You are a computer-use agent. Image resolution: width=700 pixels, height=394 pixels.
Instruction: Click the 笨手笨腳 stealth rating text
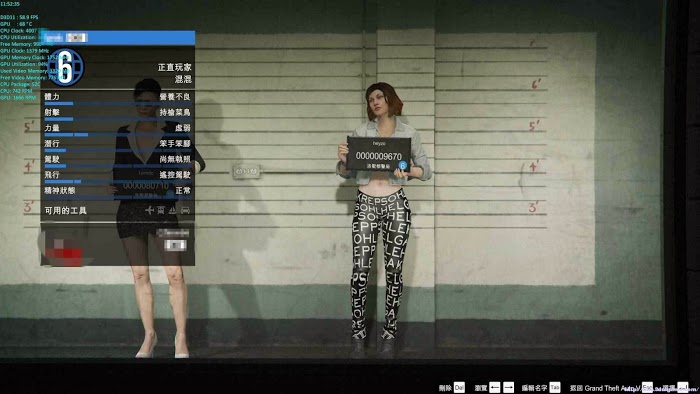coord(175,143)
